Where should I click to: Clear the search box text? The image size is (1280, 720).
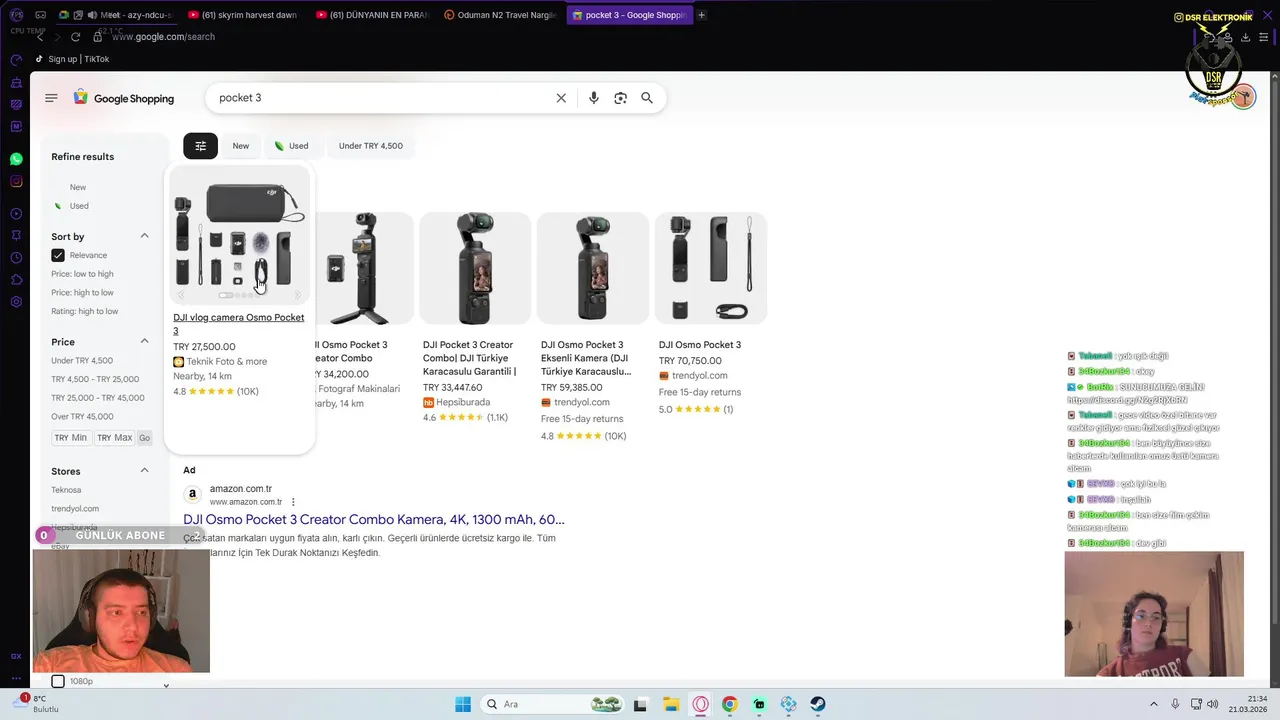pyautogui.click(x=561, y=98)
